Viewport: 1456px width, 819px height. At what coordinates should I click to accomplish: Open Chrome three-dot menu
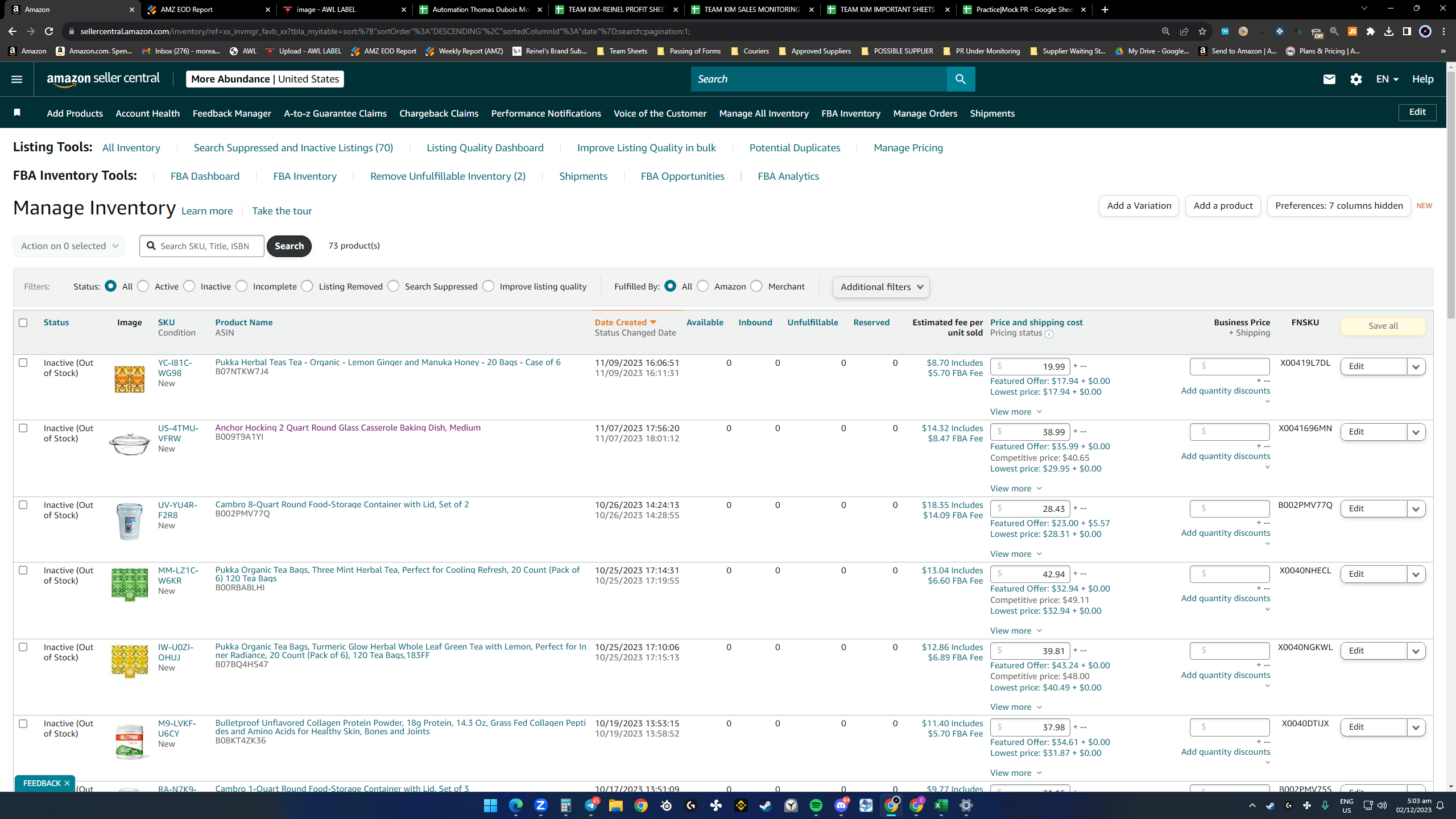point(1443,31)
